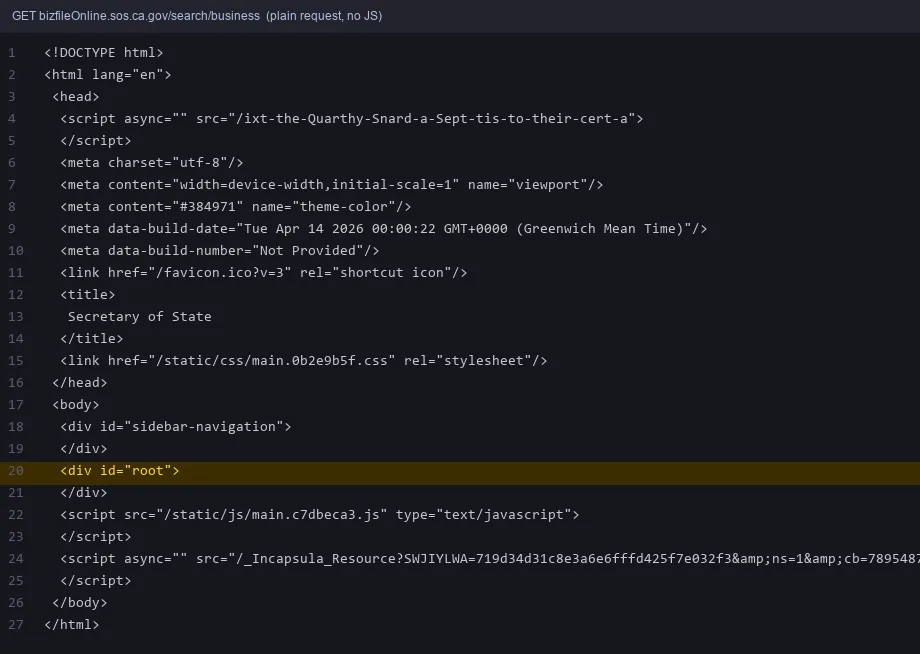
Task: Click line number 24 in the gutter
Action: pyautogui.click(x=16, y=558)
